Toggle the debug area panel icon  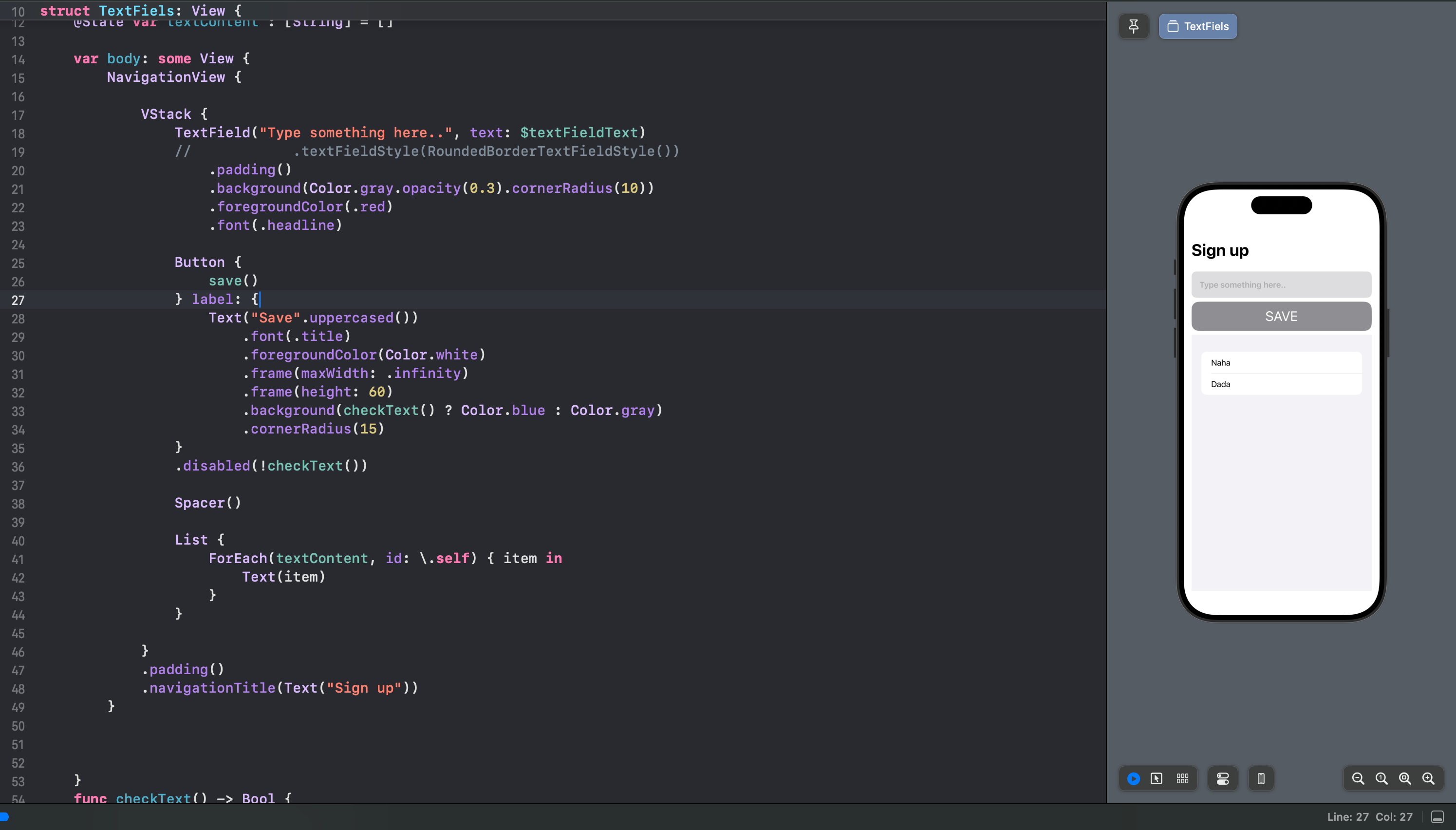coord(1437,817)
